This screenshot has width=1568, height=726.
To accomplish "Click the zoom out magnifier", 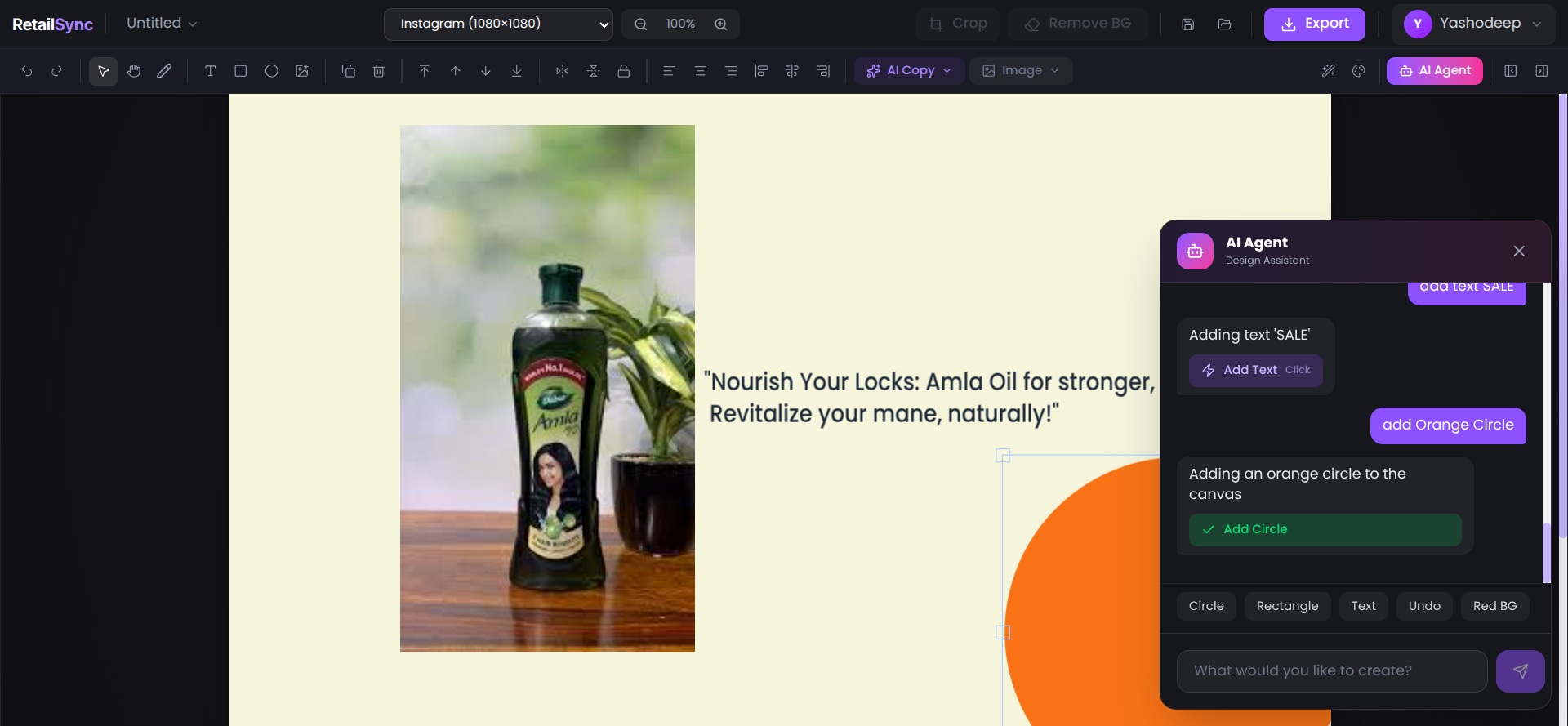I will (641, 24).
